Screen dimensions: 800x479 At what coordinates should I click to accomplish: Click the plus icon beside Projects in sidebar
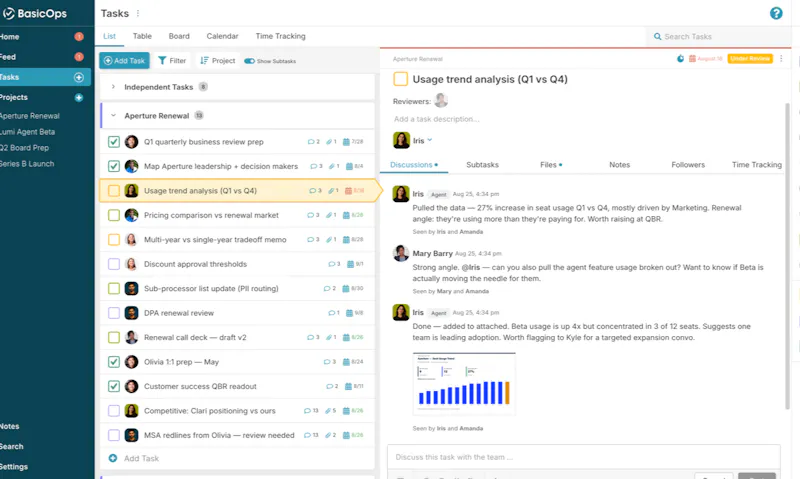point(79,97)
